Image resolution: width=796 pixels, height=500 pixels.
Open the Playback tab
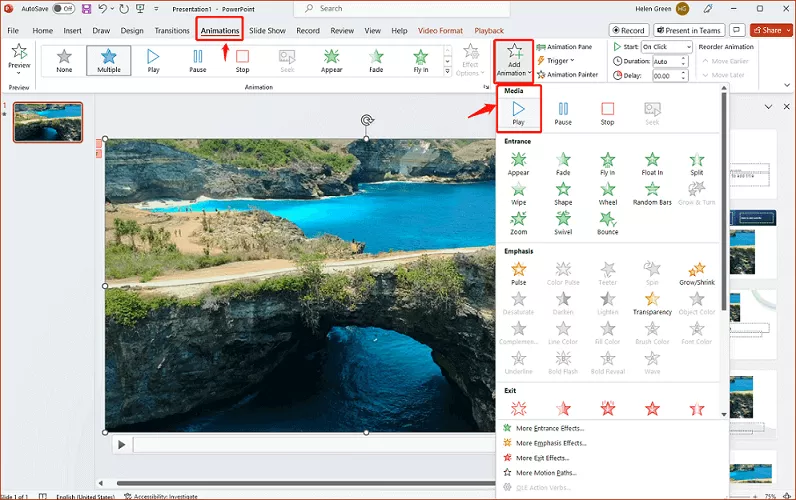coord(489,30)
